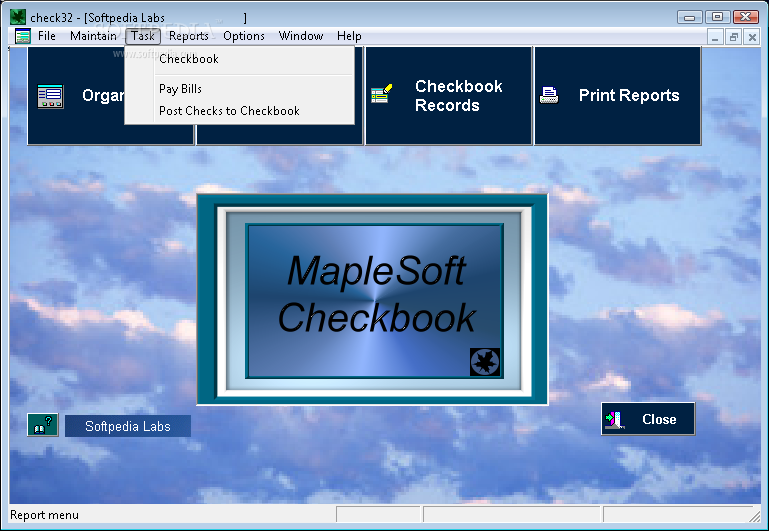
Task: Click the MapleSoft Checkbook splash image
Action: (x=372, y=300)
